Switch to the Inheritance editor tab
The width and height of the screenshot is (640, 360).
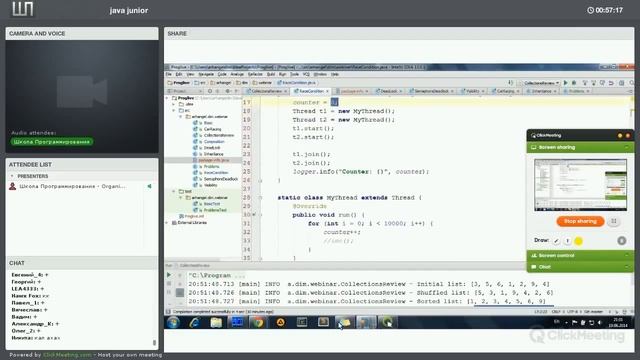pyautogui.click(x=541, y=91)
